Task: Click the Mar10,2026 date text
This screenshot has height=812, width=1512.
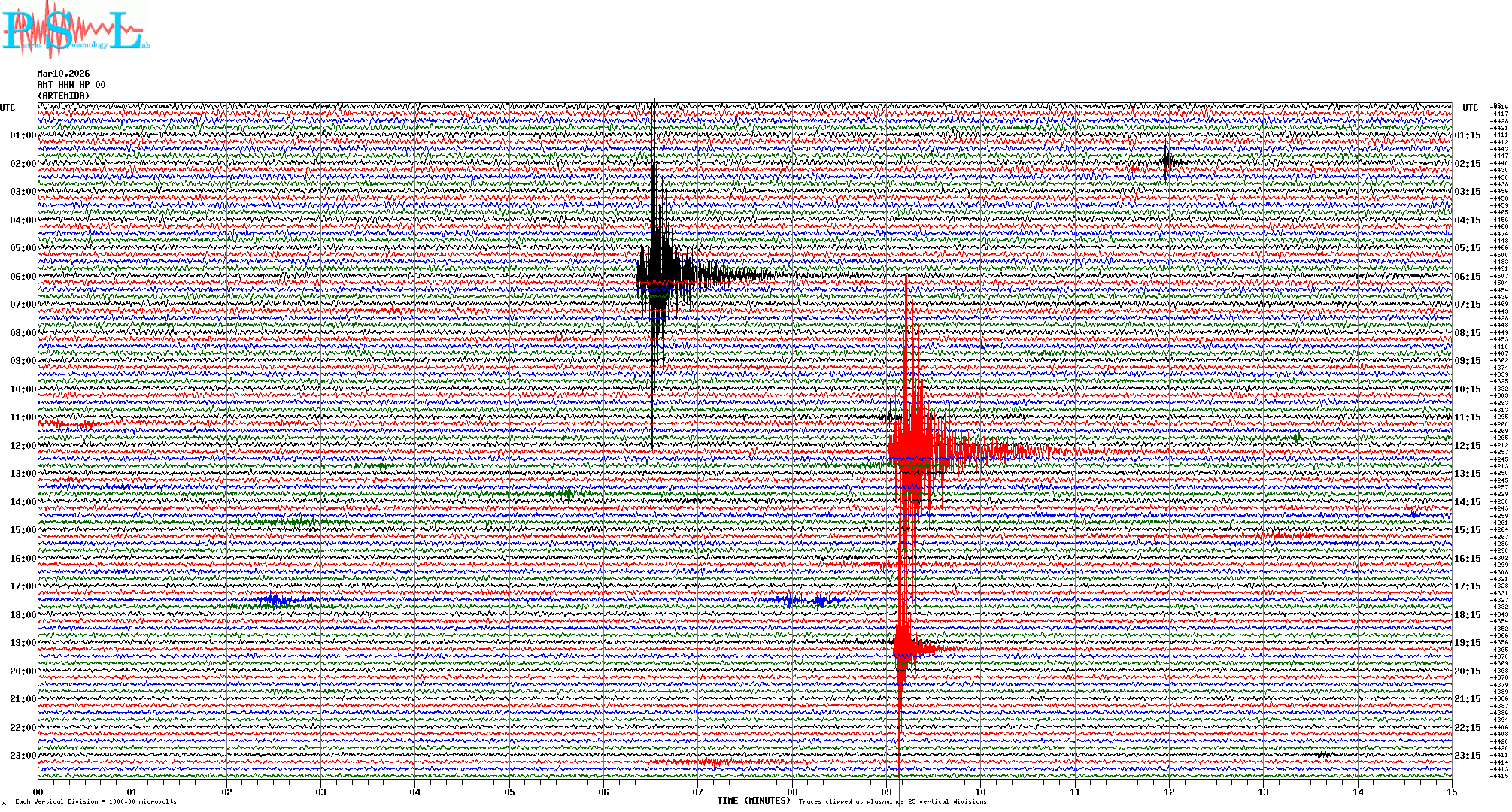Action: click(63, 74)
